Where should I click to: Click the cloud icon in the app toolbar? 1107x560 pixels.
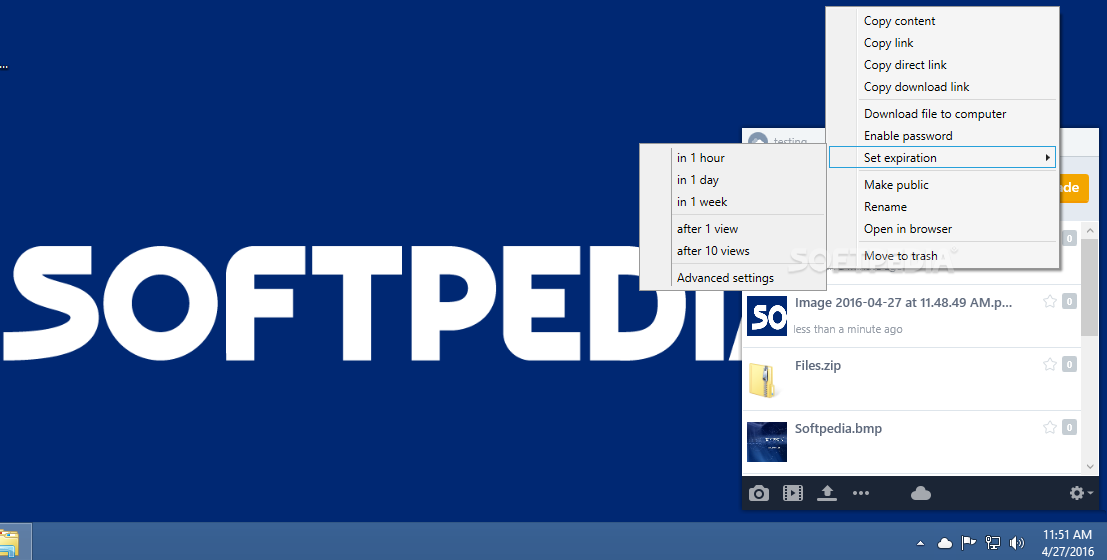click(921, 493)
